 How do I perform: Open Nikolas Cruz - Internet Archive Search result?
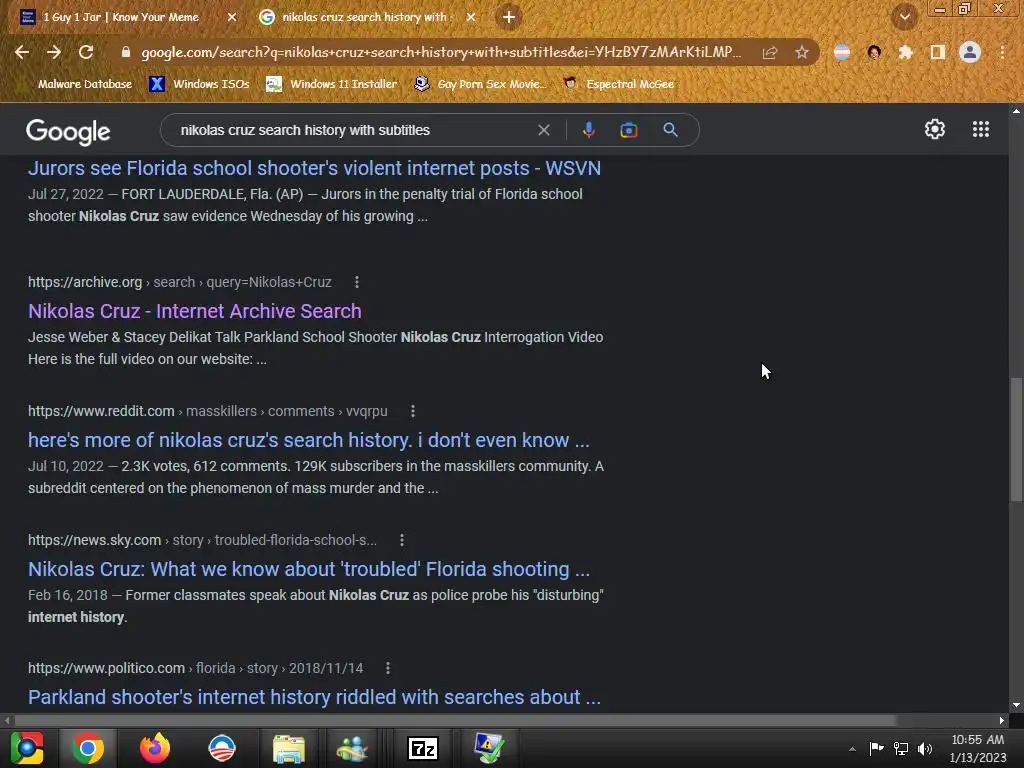(x=195, y=311)
